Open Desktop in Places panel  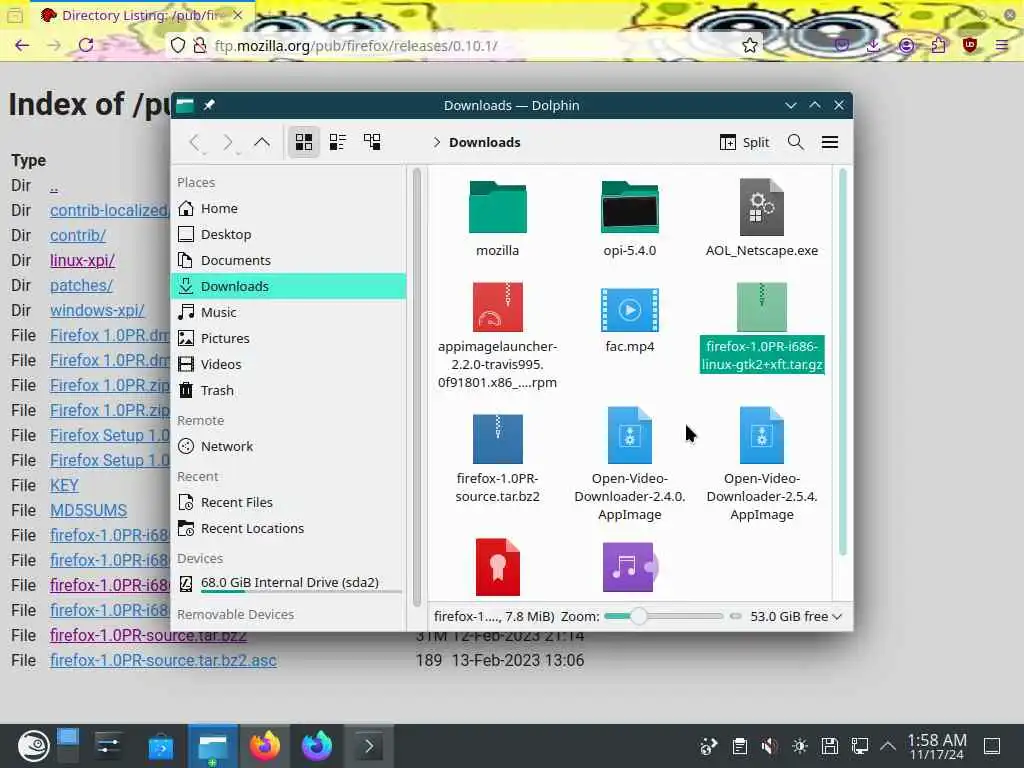pyautogui.click(x=289, y=234)
